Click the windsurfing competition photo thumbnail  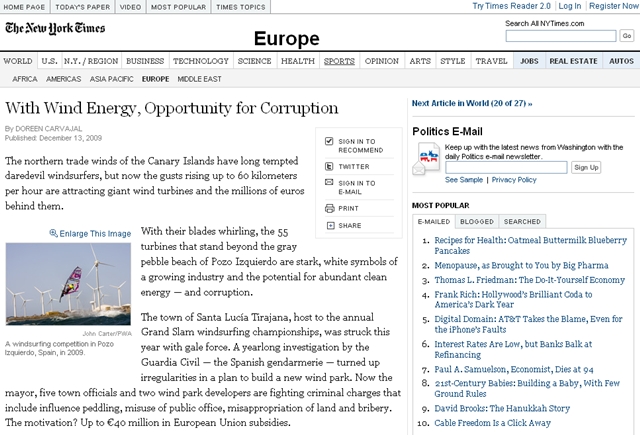click(x=70, y=280)
